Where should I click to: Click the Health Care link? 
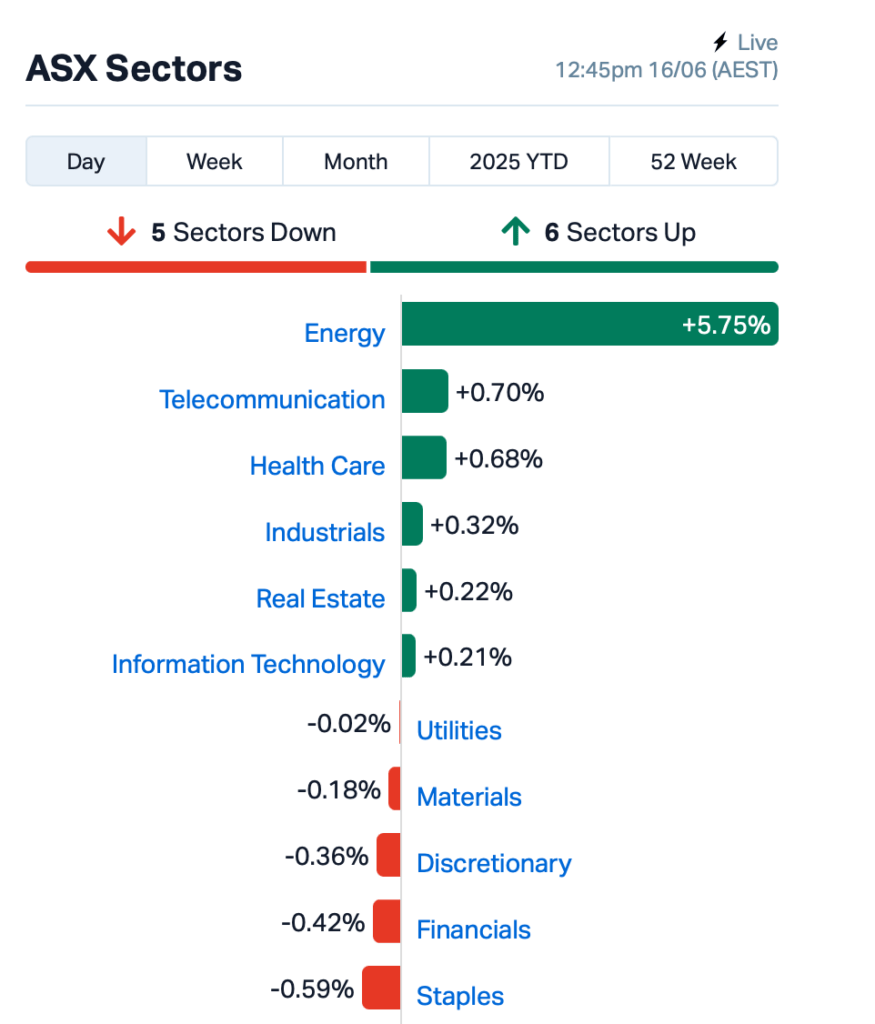317,466
